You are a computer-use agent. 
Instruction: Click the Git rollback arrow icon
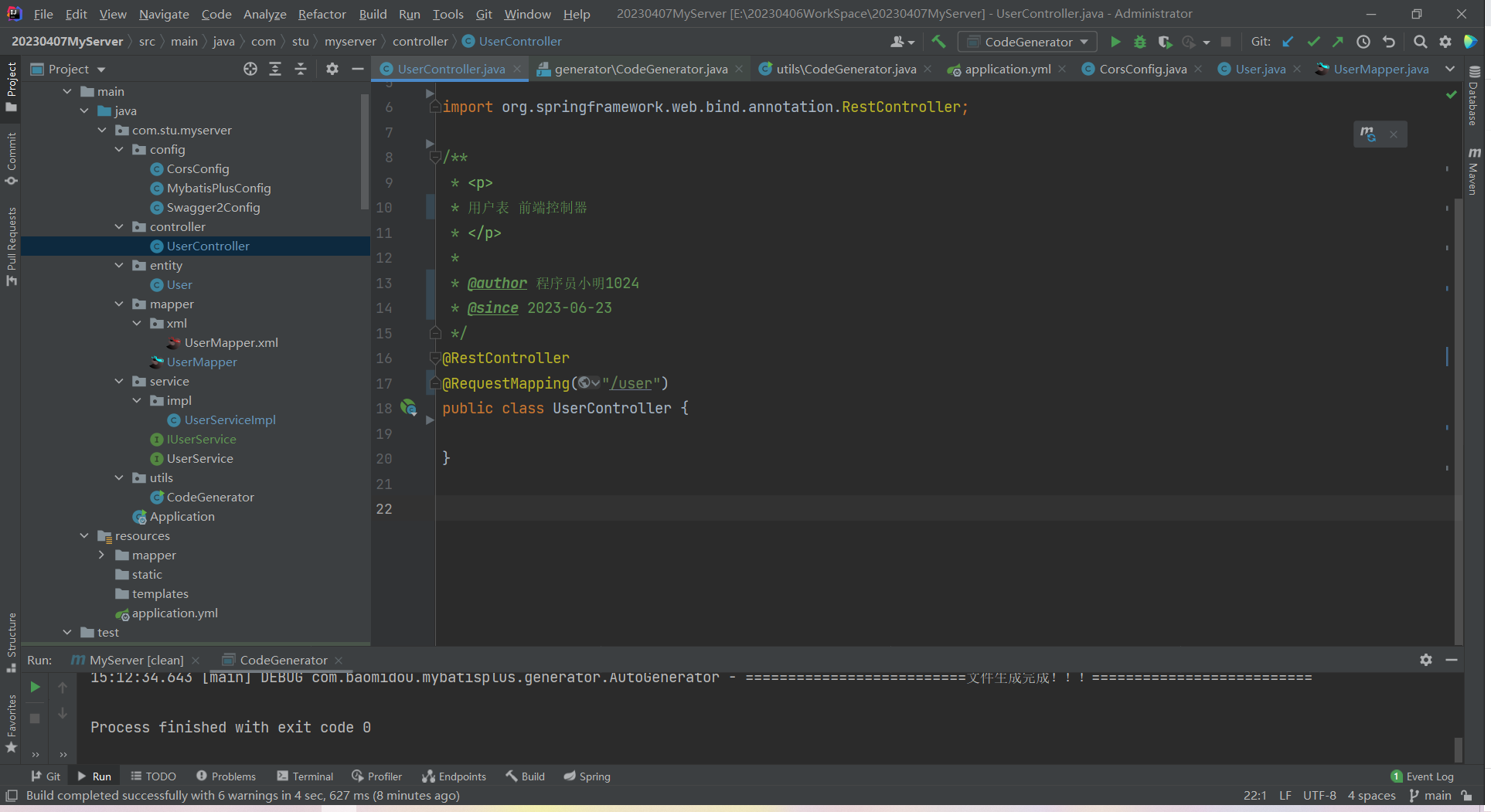tap(1389, 42)
